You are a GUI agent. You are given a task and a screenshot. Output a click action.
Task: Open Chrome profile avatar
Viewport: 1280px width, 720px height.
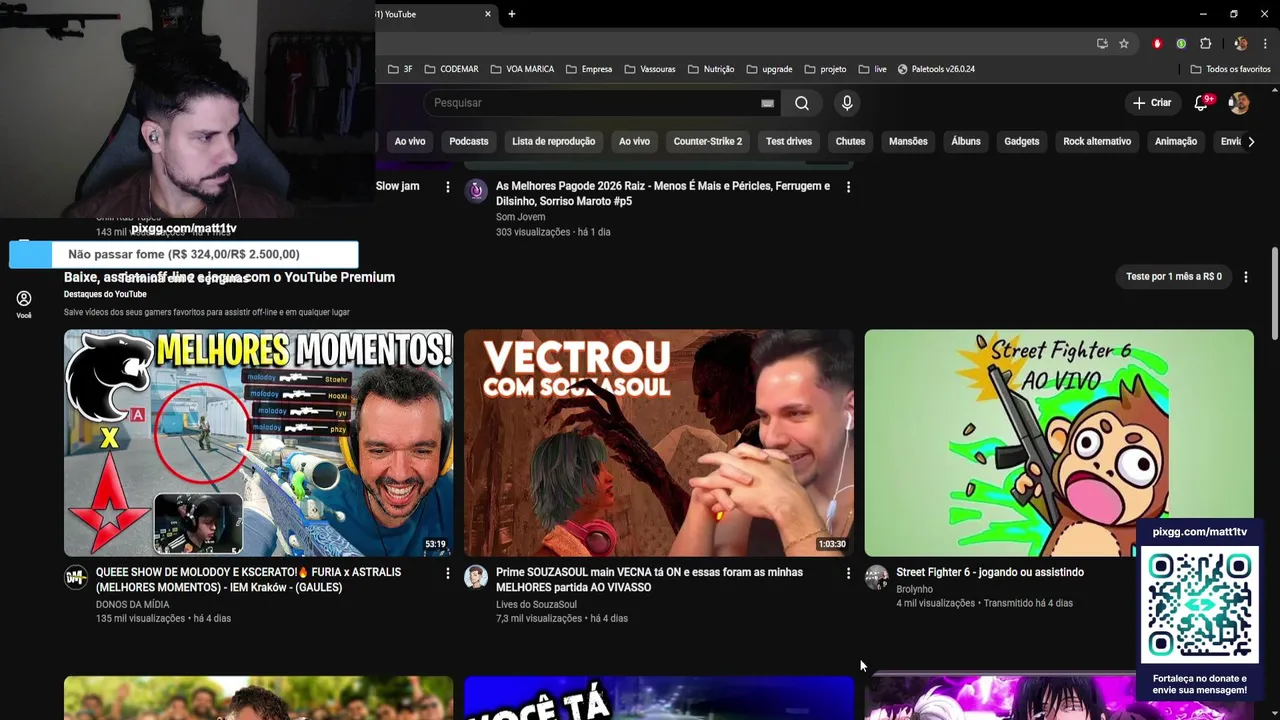[x=1241, y=44]
